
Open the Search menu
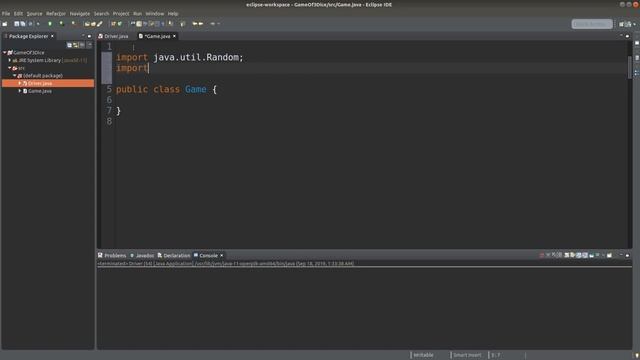(x=101, y=13)
